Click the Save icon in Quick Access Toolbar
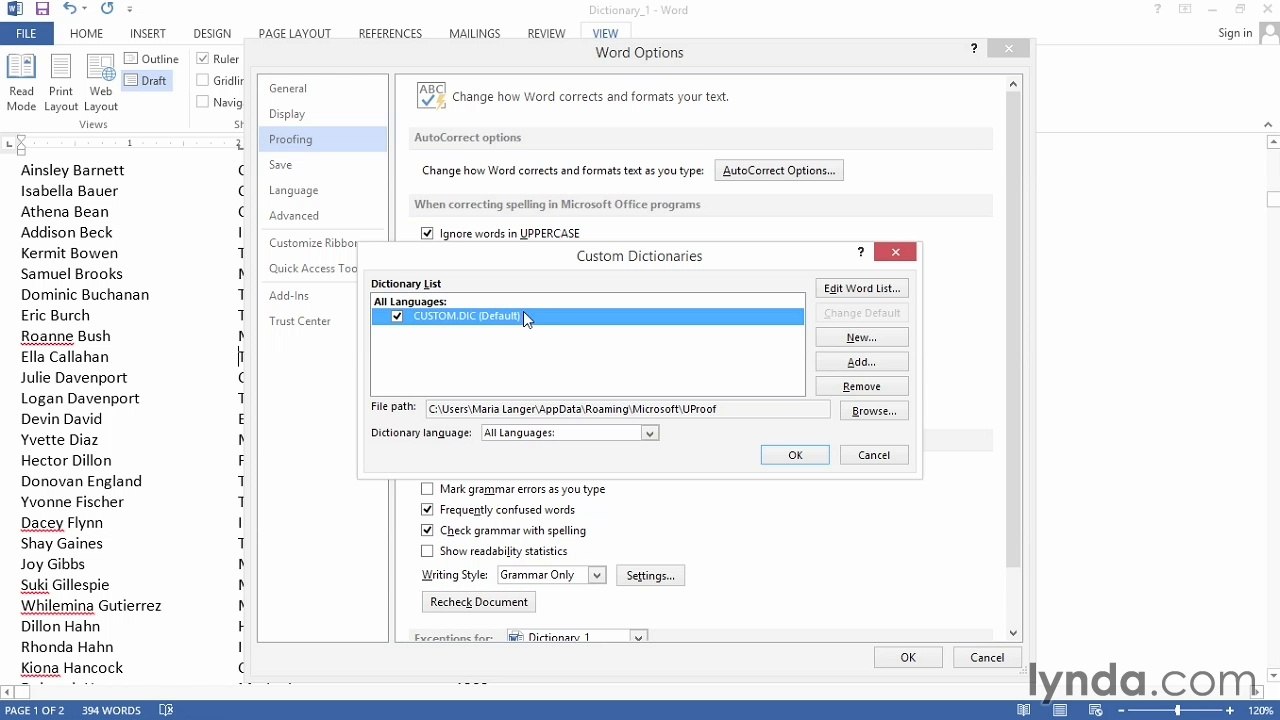1280x720 pixels. [42, 9]
